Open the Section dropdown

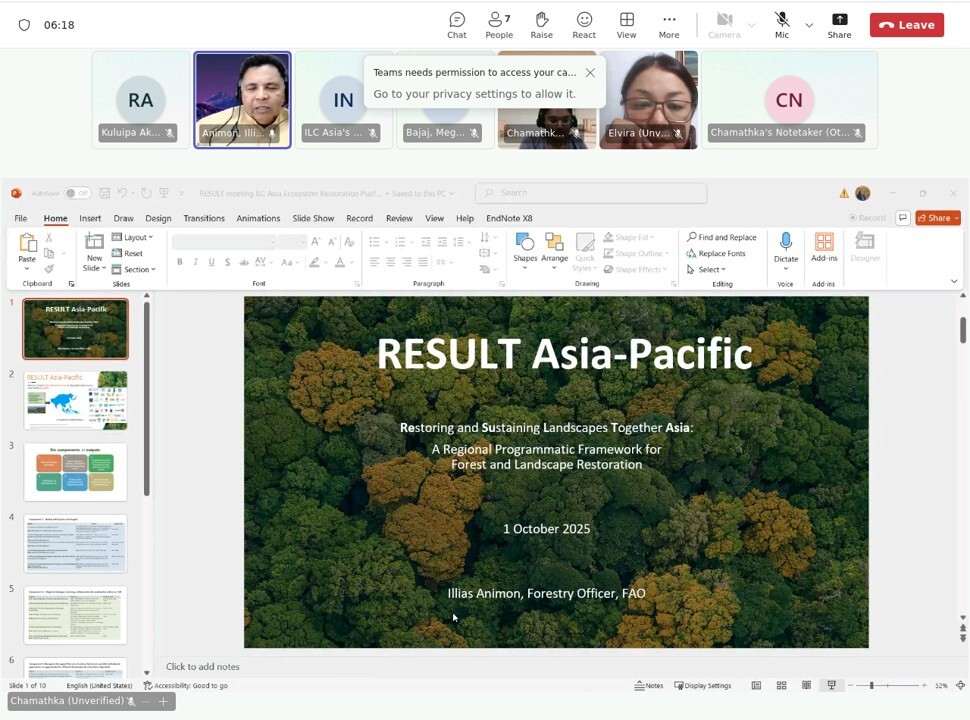[x=133, y=269]
